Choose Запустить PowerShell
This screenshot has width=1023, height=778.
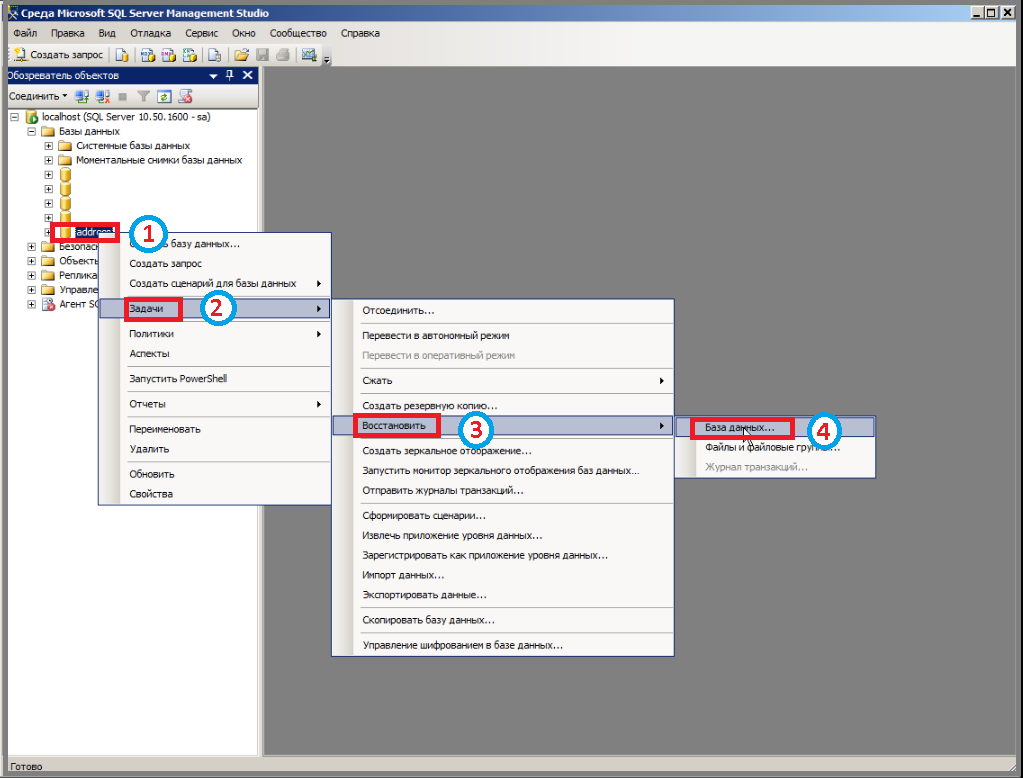click(215, 379)
